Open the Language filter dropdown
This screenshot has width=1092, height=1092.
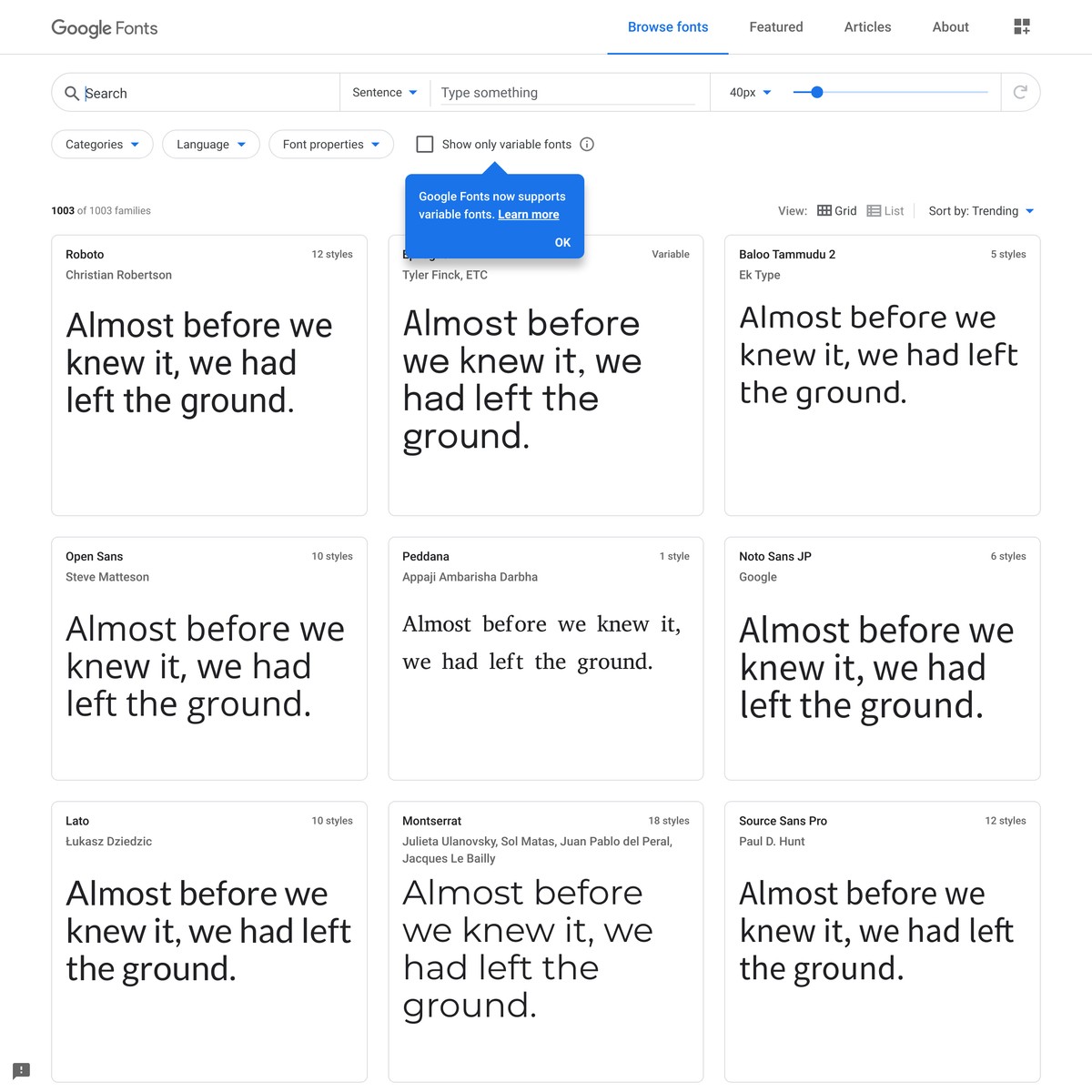point(211,144)
